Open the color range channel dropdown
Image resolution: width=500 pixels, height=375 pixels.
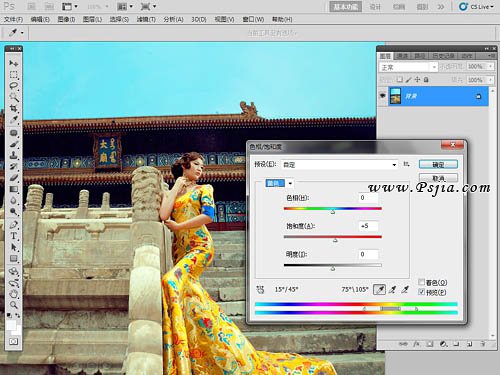[x=279, y=183]
